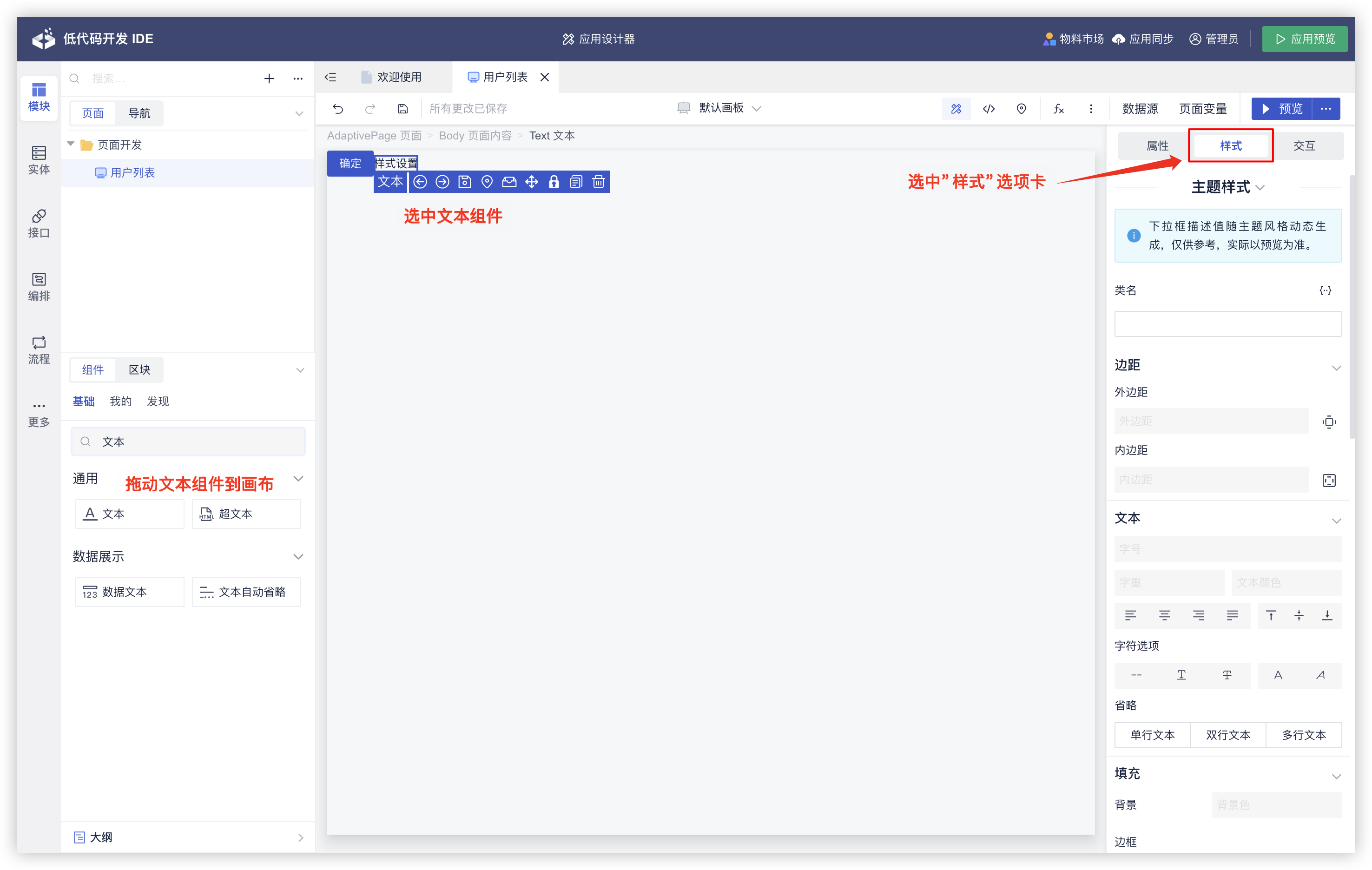Click the 类名 input field
This screenshot has width=1372, height=870.
tap(1227, 323)
